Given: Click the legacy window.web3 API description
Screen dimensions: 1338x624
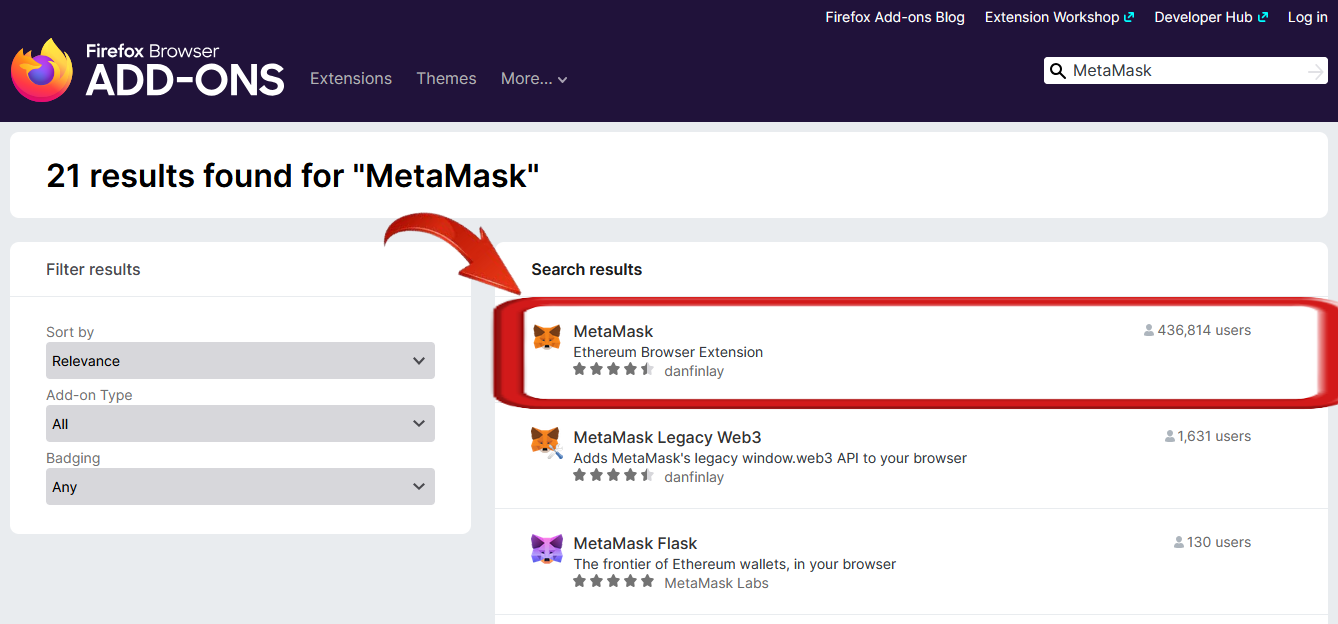Looking at the screenshot, I should (770, 458).
